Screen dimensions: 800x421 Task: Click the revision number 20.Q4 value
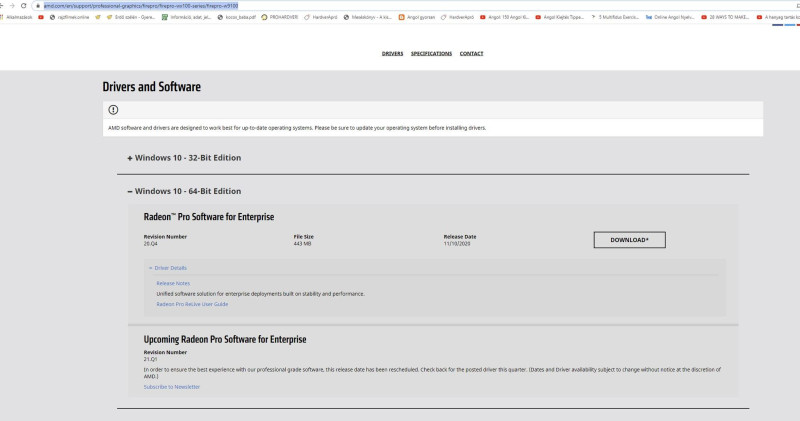(151, 244)
